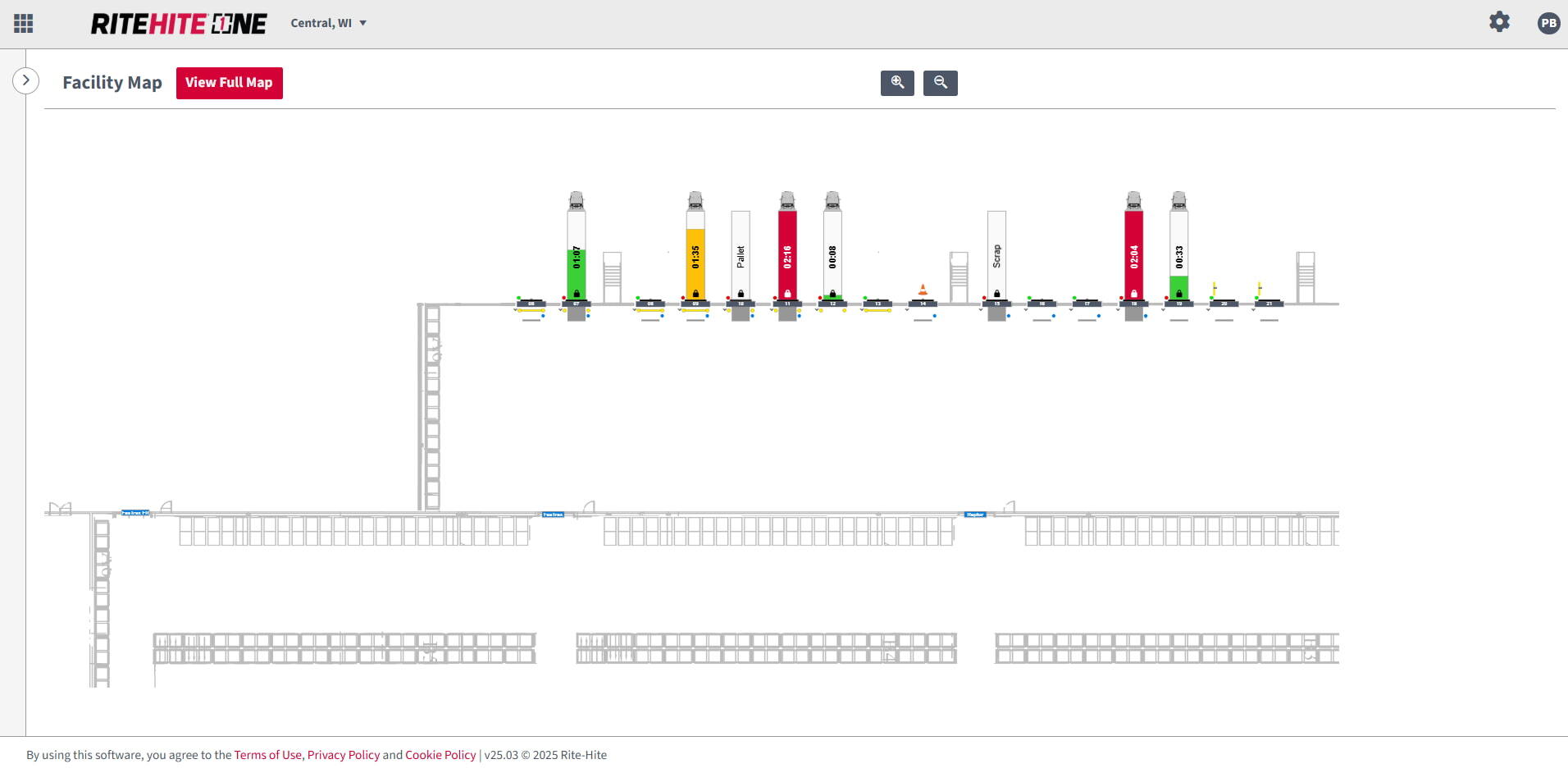The width and height of the screenshot is (1568, 773).
Task: Select the red 02:04 trailer at dock 18
Action: click(x=1133, y=254)
